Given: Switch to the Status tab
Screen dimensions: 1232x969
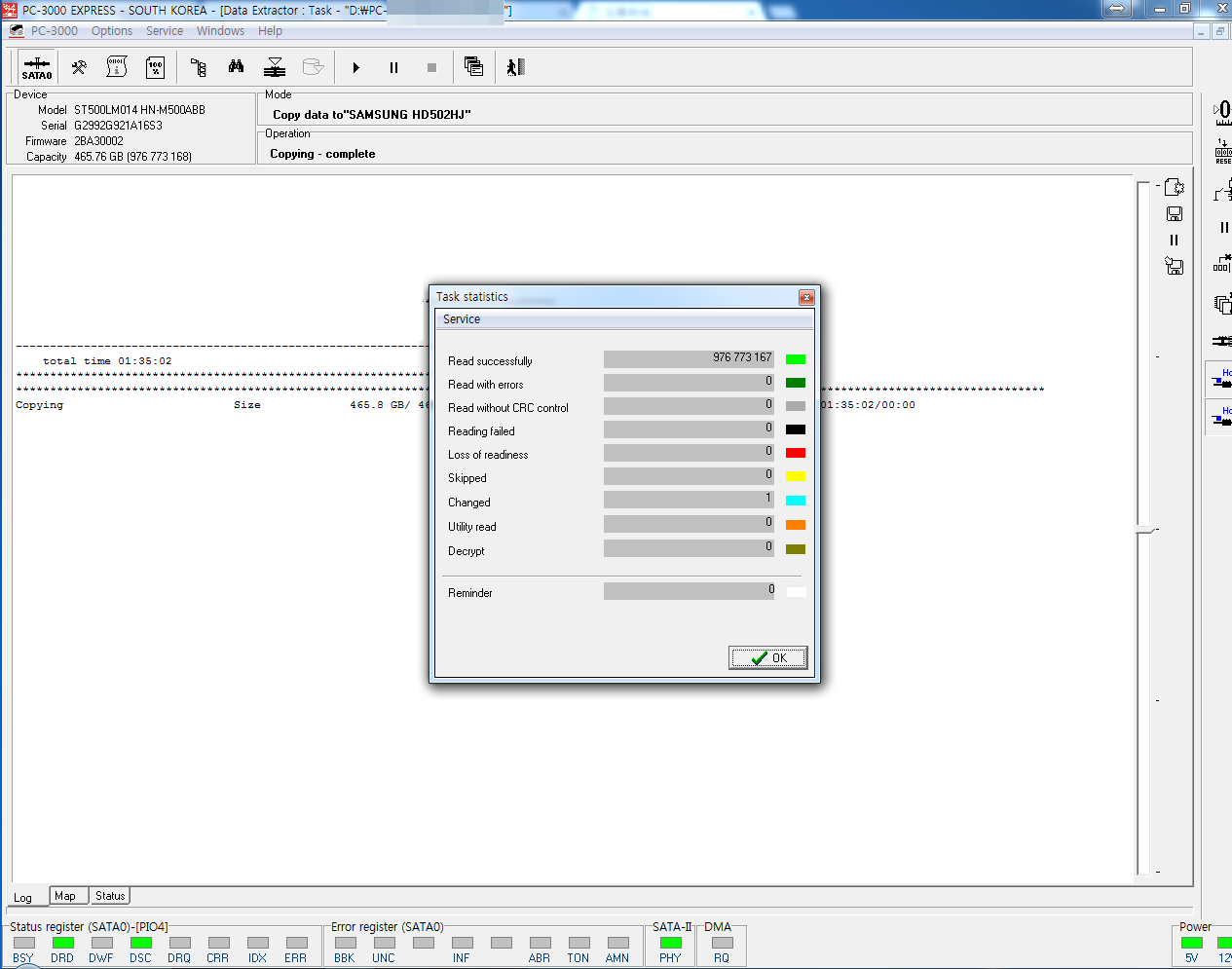Looking at the screenshot, I should click(110, 896).
